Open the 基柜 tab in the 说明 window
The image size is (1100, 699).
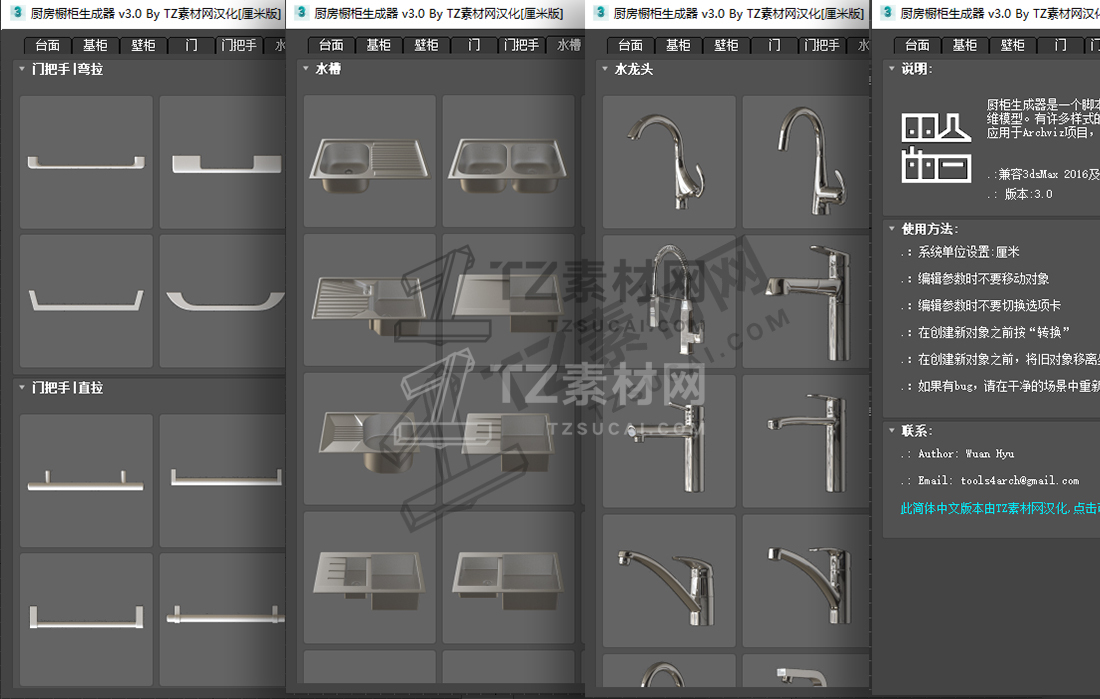click(x=965, y=46)
